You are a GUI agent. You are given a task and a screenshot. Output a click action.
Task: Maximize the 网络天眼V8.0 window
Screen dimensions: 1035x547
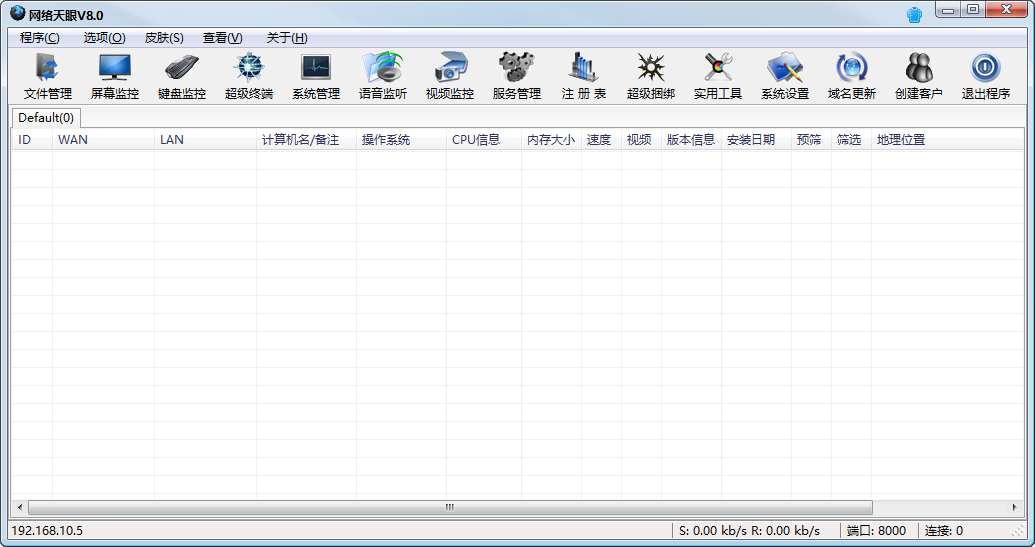pyautogui.click(x=974, y=11)
